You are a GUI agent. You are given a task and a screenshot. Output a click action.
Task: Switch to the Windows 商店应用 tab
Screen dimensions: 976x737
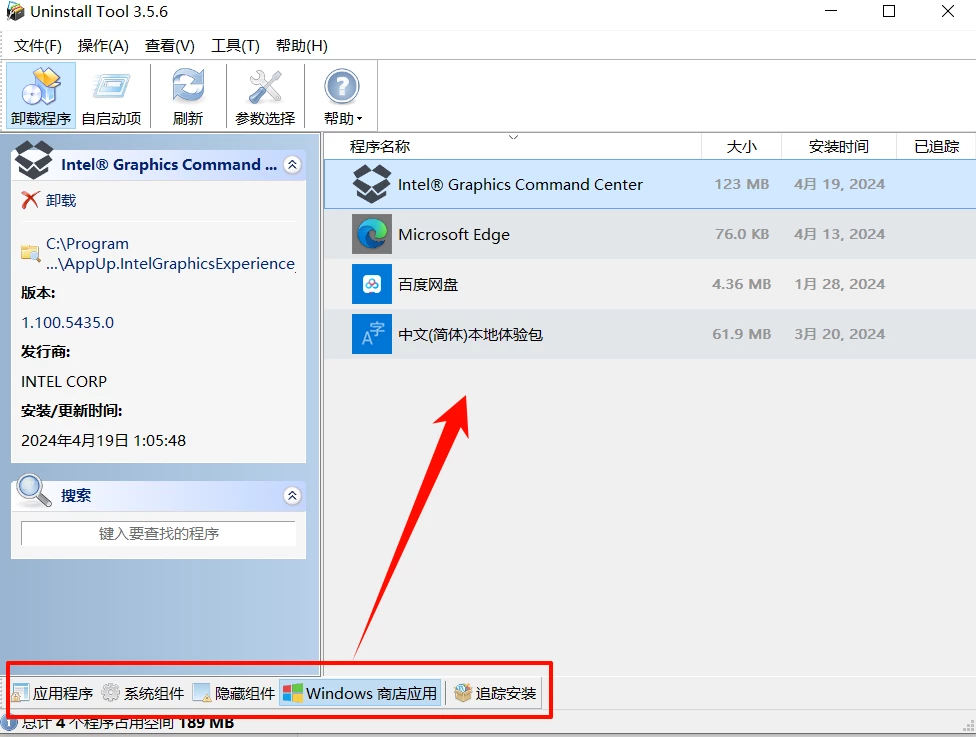(360, 693)
